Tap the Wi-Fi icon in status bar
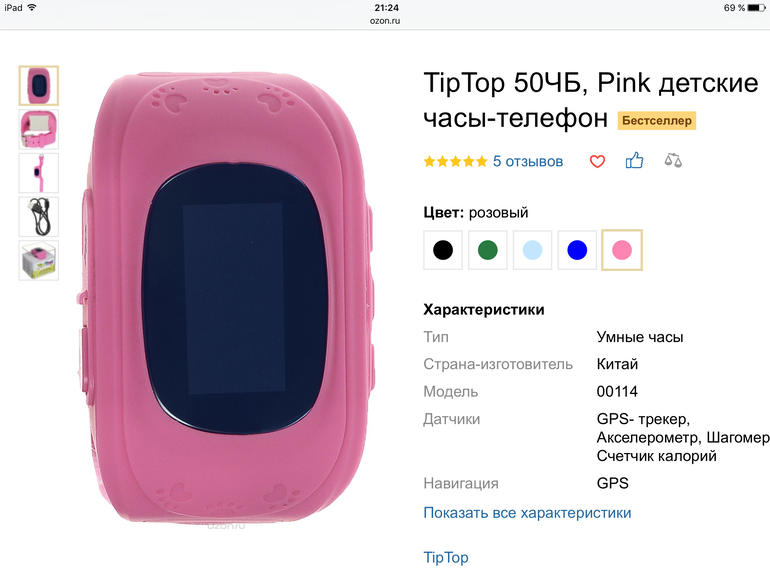770x578 pixels. pos(32,7)
